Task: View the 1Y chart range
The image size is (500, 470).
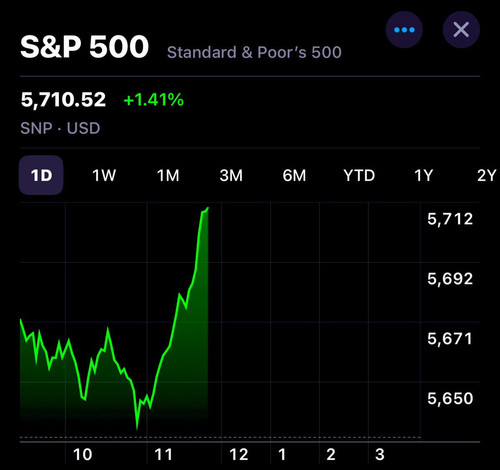Action: pyautogui.click(x=423, y=175)
